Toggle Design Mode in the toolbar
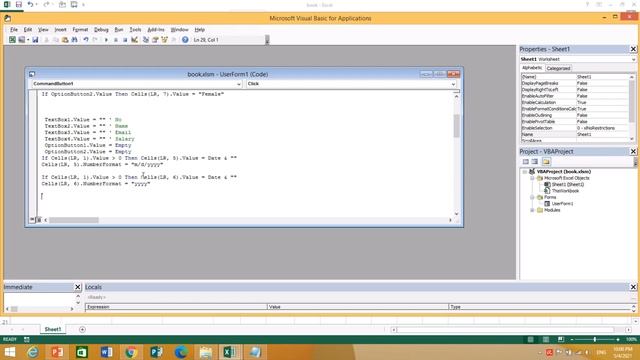 coord(134,40)
